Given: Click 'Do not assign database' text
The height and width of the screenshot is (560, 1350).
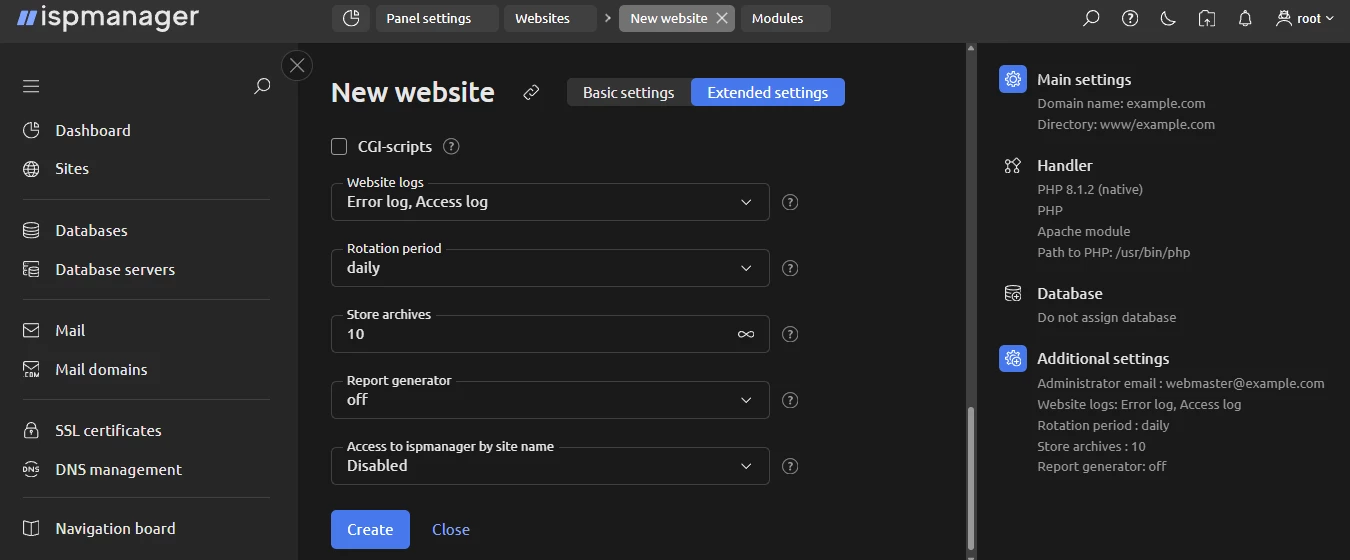Looking at the screenshot, I should 1106,317.
